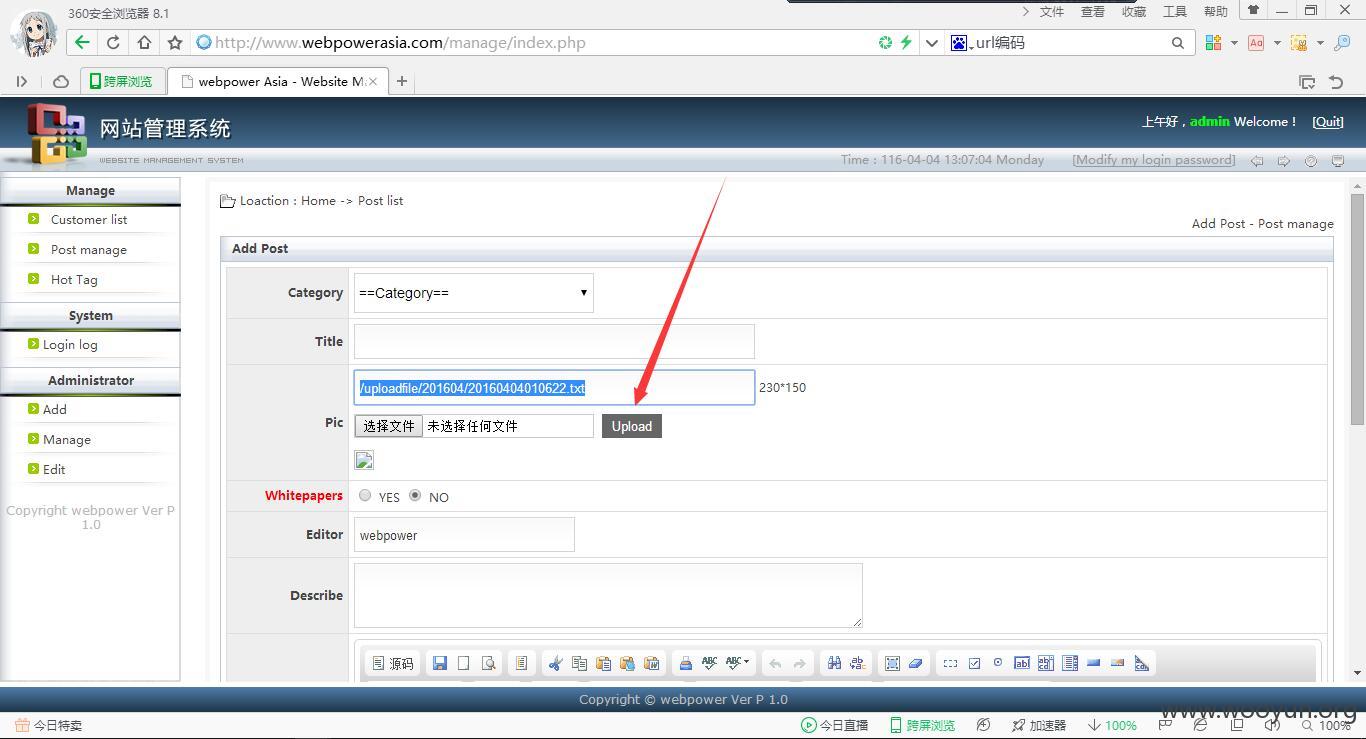The image size is (1366, 739).
Task: Open Add under Administrator
Action: pos(55,410)
